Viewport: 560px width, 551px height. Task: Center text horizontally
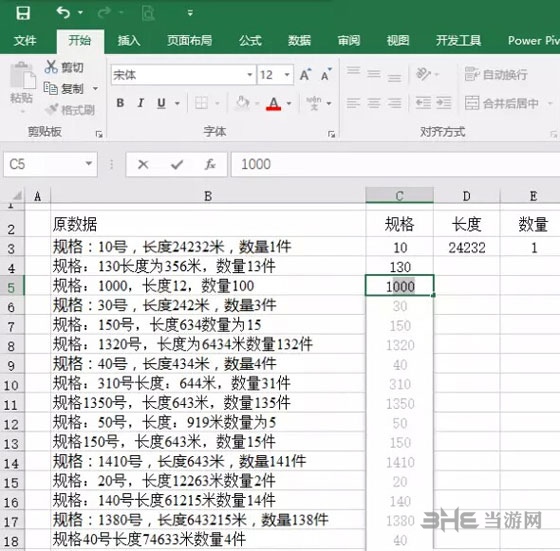(x=374, y=103)
